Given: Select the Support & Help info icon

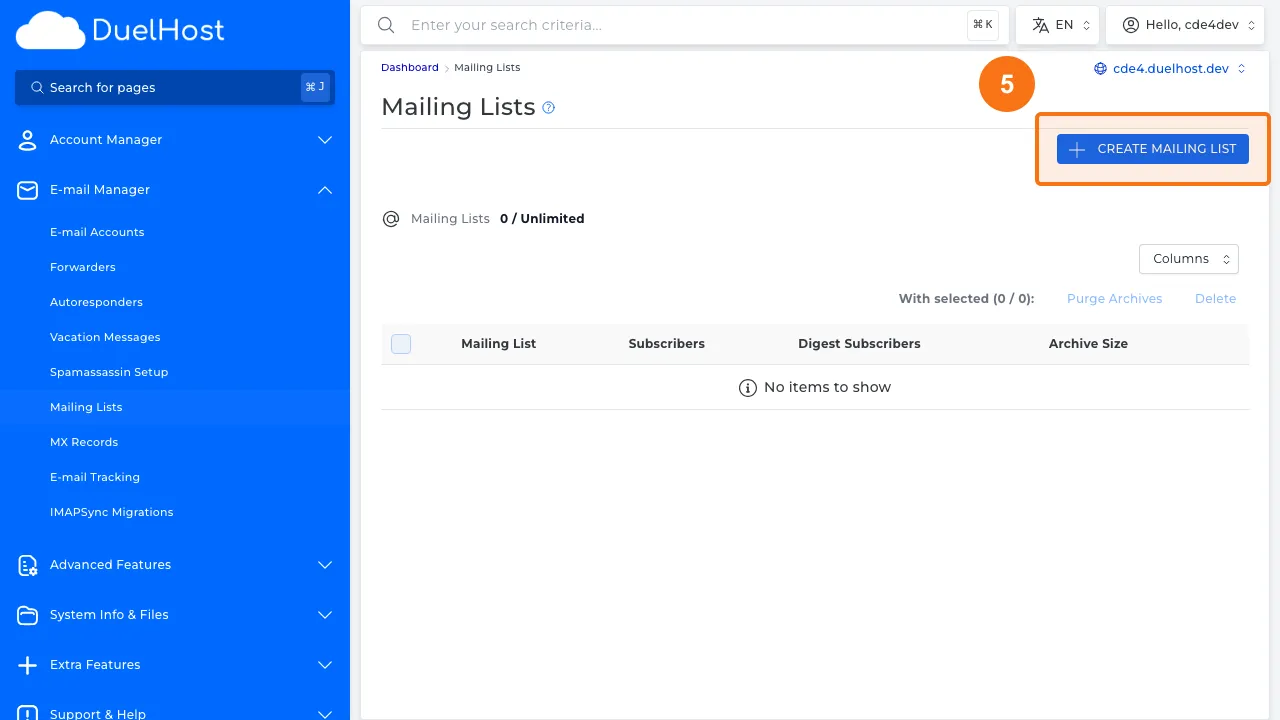Looking at the screenshot, I should [x=27, y=712].
